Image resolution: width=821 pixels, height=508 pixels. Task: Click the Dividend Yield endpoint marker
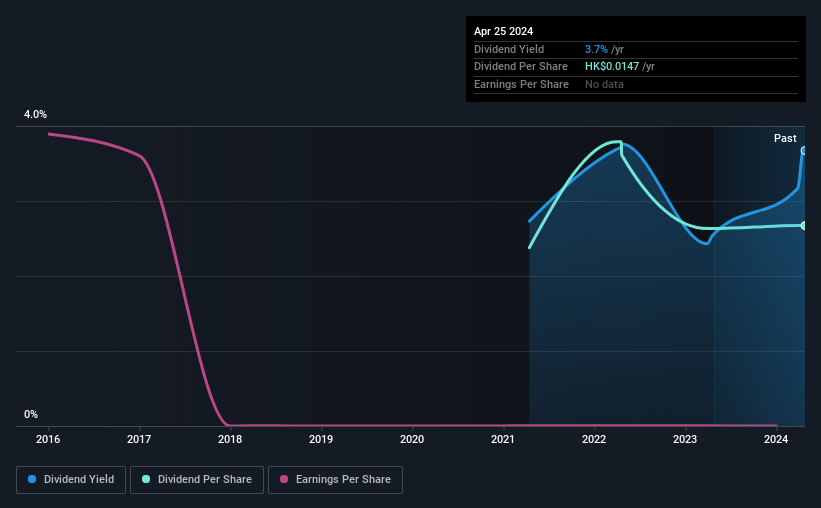pos(804,151)
